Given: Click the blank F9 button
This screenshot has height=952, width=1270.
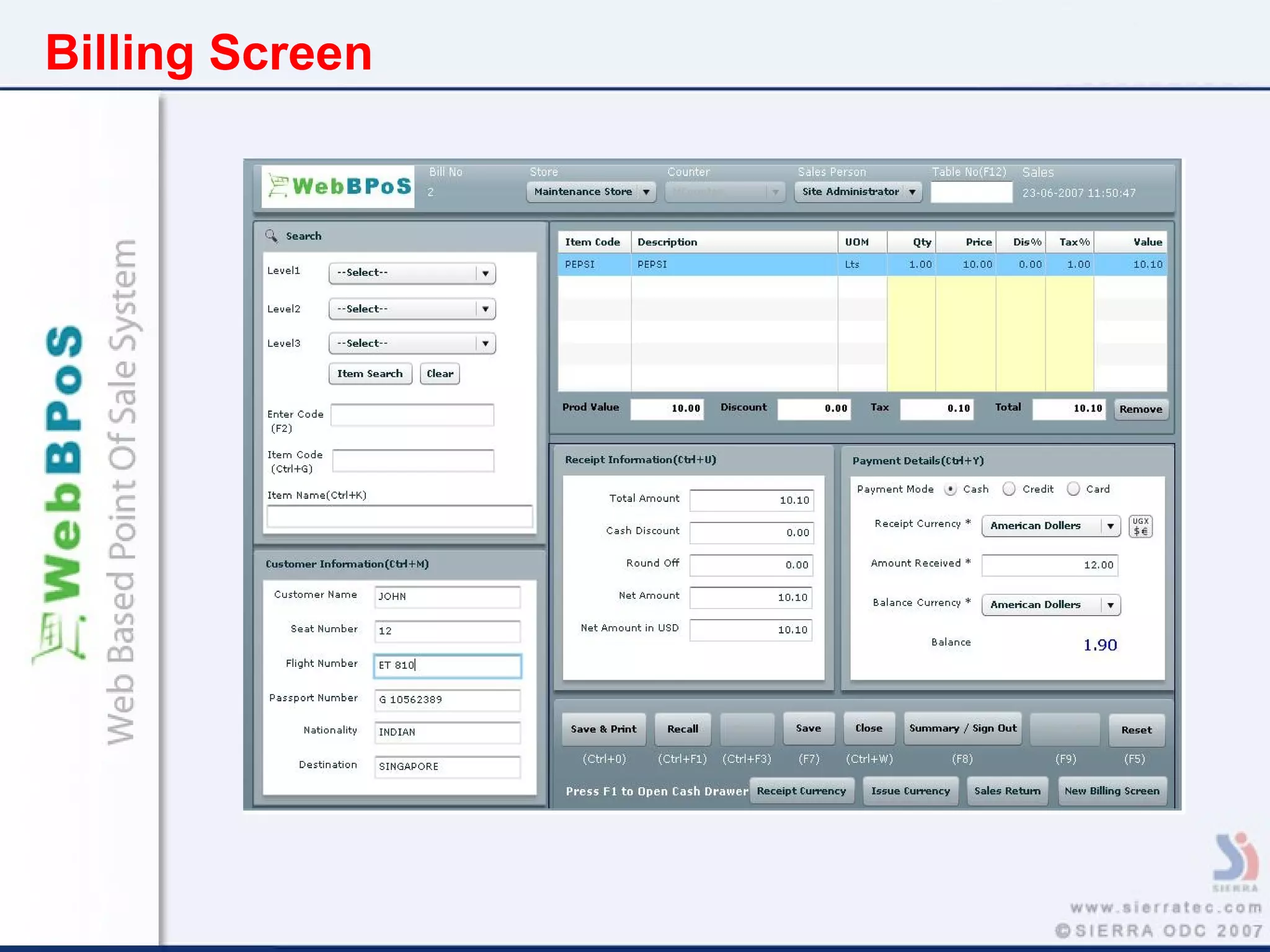Looking at the screenshot, I should (1065, 729).
